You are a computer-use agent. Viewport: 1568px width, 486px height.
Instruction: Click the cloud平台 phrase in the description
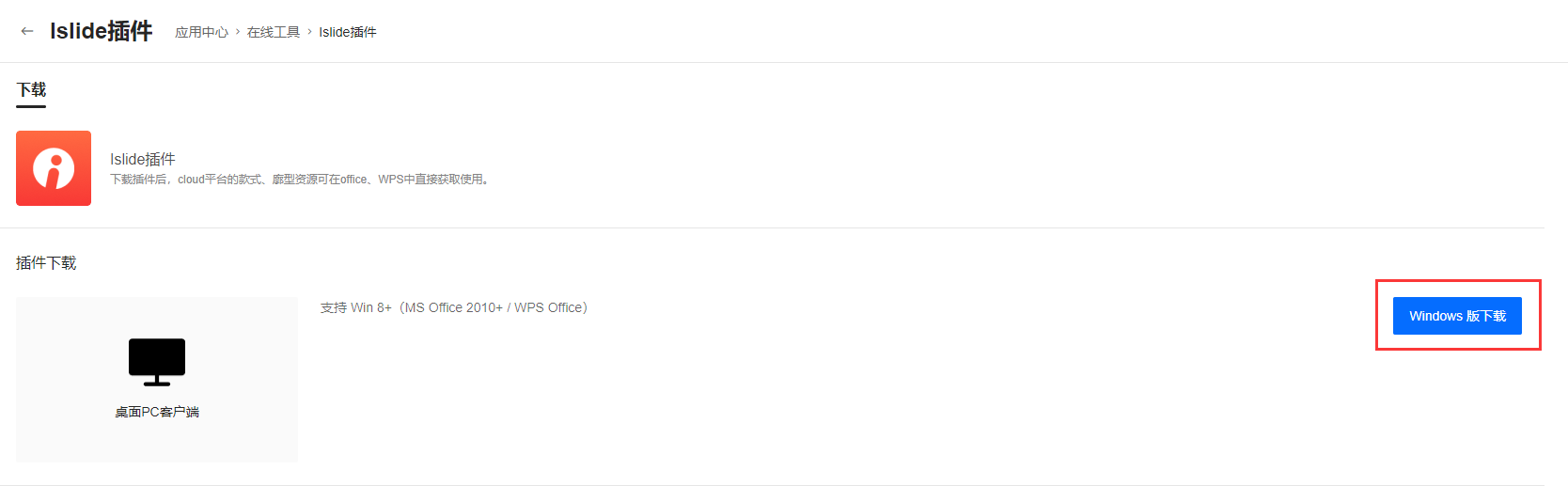click(x=205, y=180)
